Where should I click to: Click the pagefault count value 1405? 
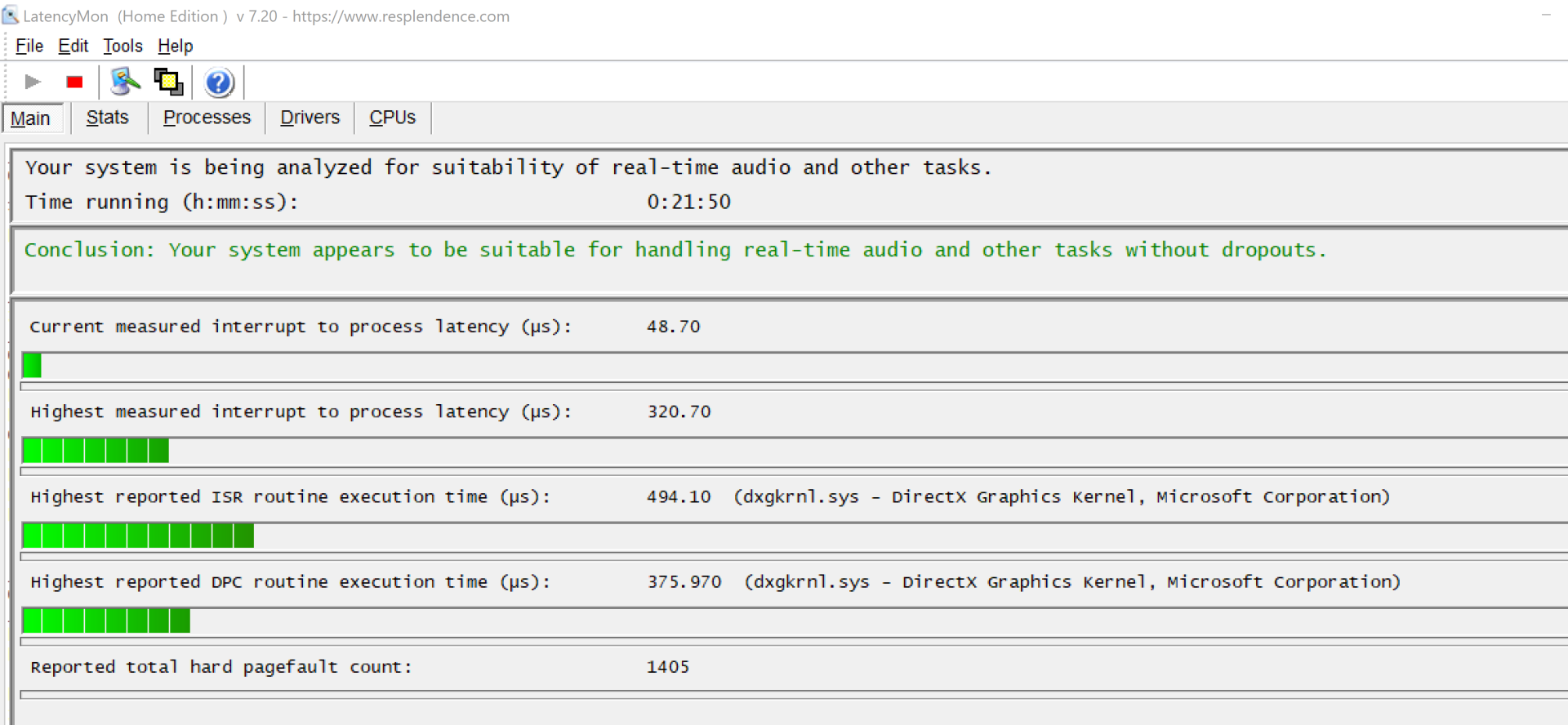click(x=668, y=667)
